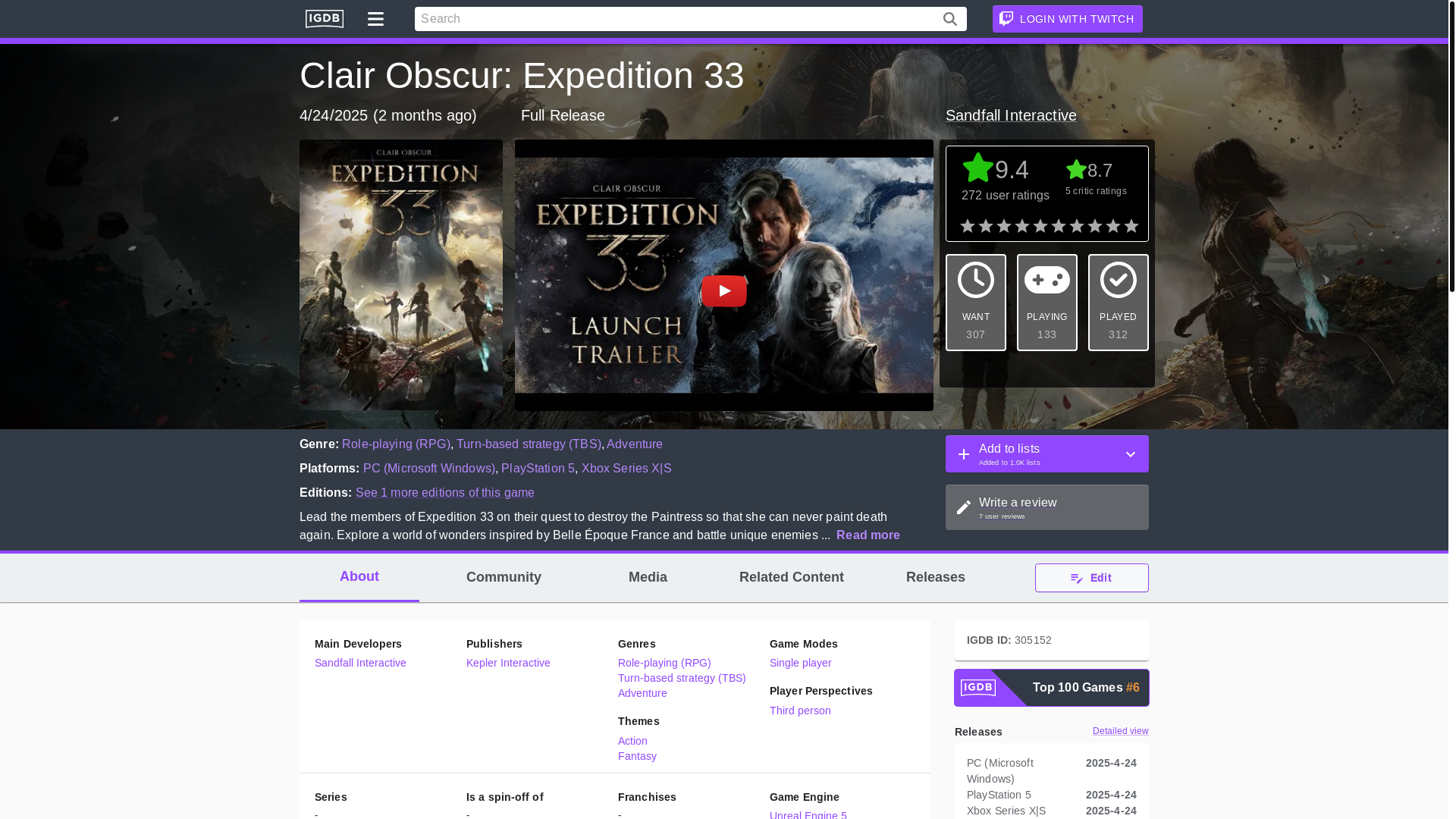Rate the game three stars
Image resolution: width=1456 pixels, height=819 pixels.
1004,226
